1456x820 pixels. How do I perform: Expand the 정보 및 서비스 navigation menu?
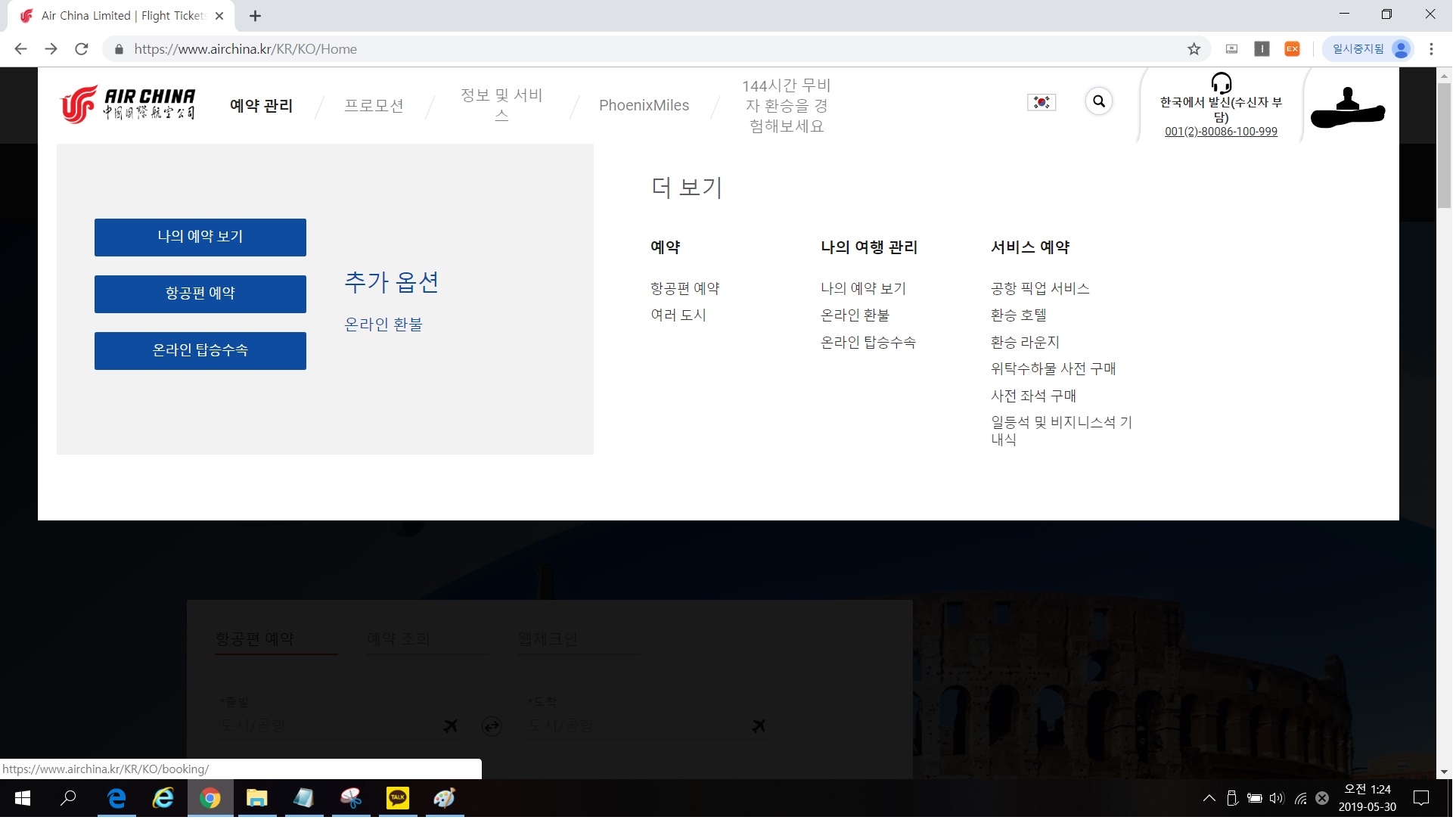pos(503,105)
